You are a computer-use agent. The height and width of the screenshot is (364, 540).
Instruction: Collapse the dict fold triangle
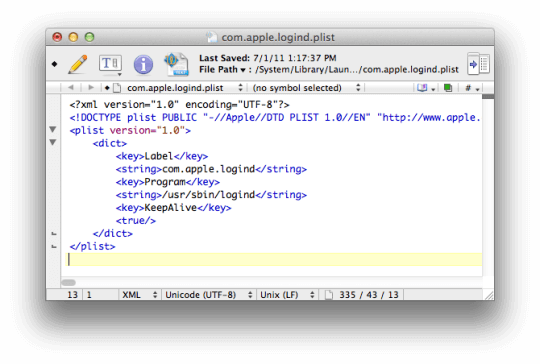coord(53,142)
